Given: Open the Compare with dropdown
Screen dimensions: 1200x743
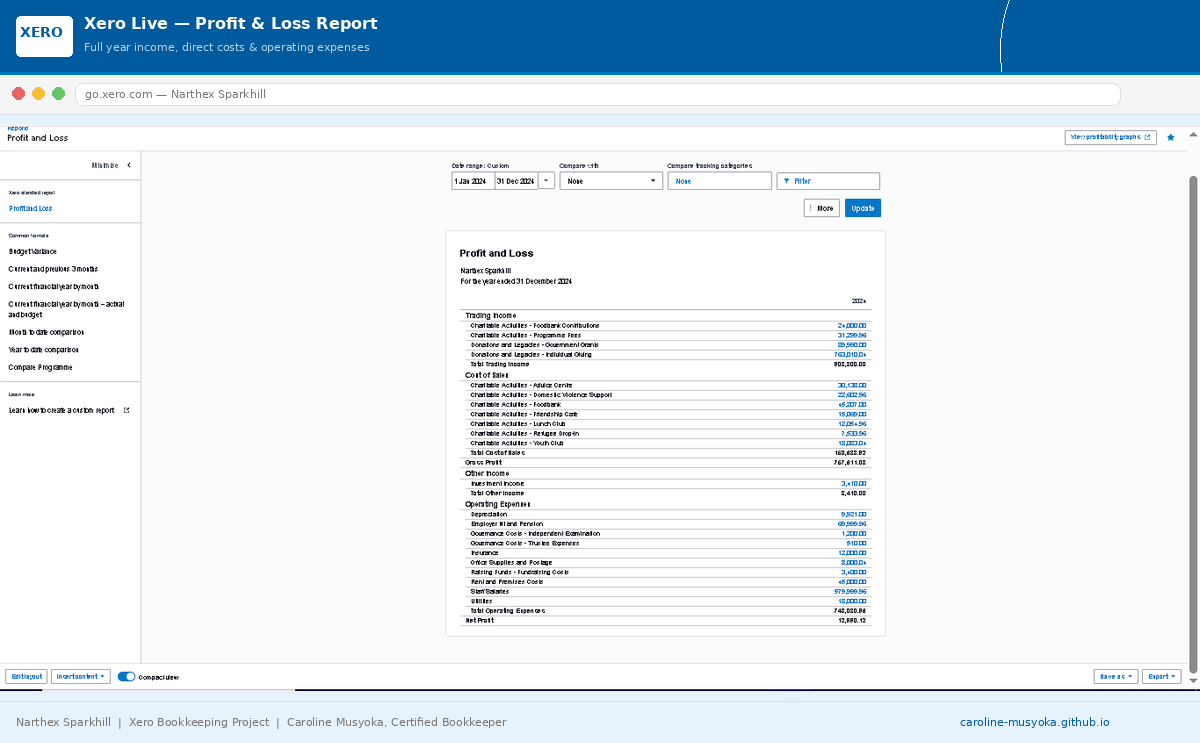Looking at the screenshot, I should [x=611, y=181].
